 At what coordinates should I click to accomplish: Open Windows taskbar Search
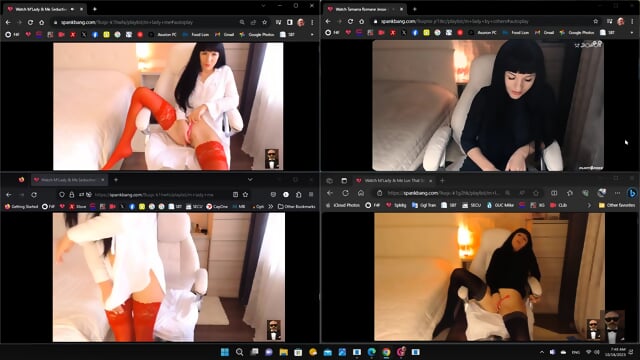pos(240,352)
